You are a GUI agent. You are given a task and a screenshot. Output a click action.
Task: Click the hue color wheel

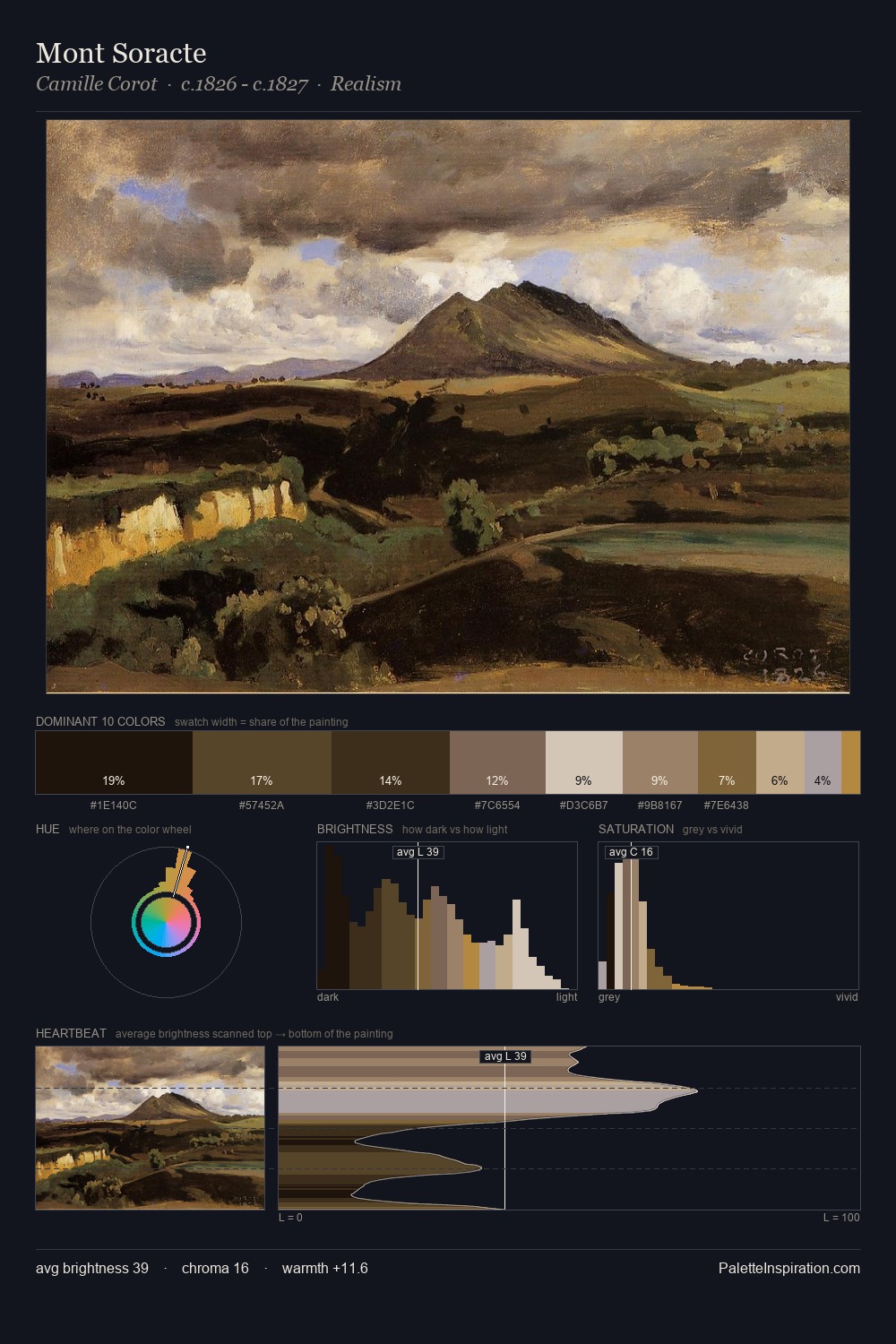coord(166,922)
